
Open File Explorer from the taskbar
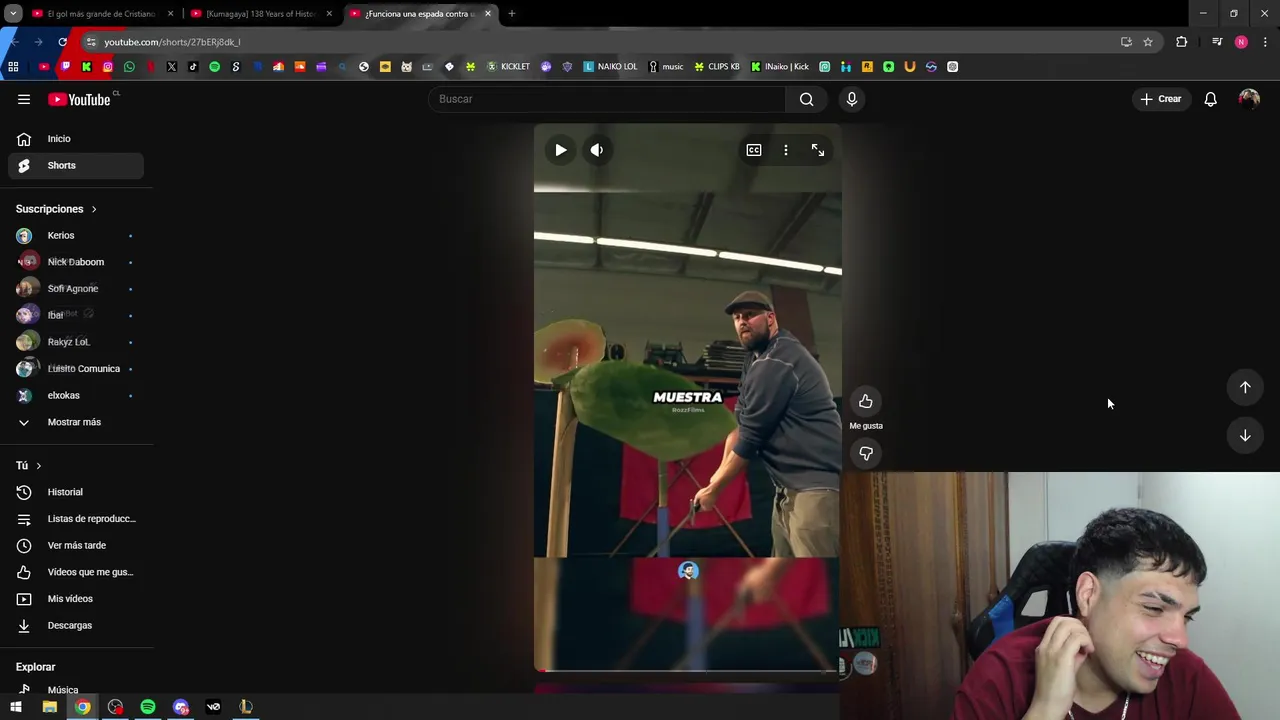pyautogui.click(x=49, y=707)
